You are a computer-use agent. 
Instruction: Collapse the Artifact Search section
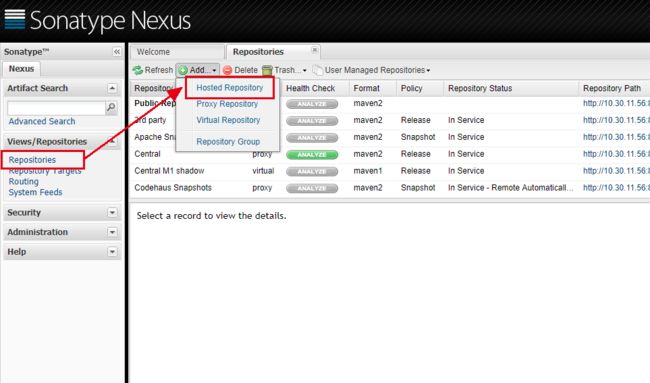(x=112, y=88)
